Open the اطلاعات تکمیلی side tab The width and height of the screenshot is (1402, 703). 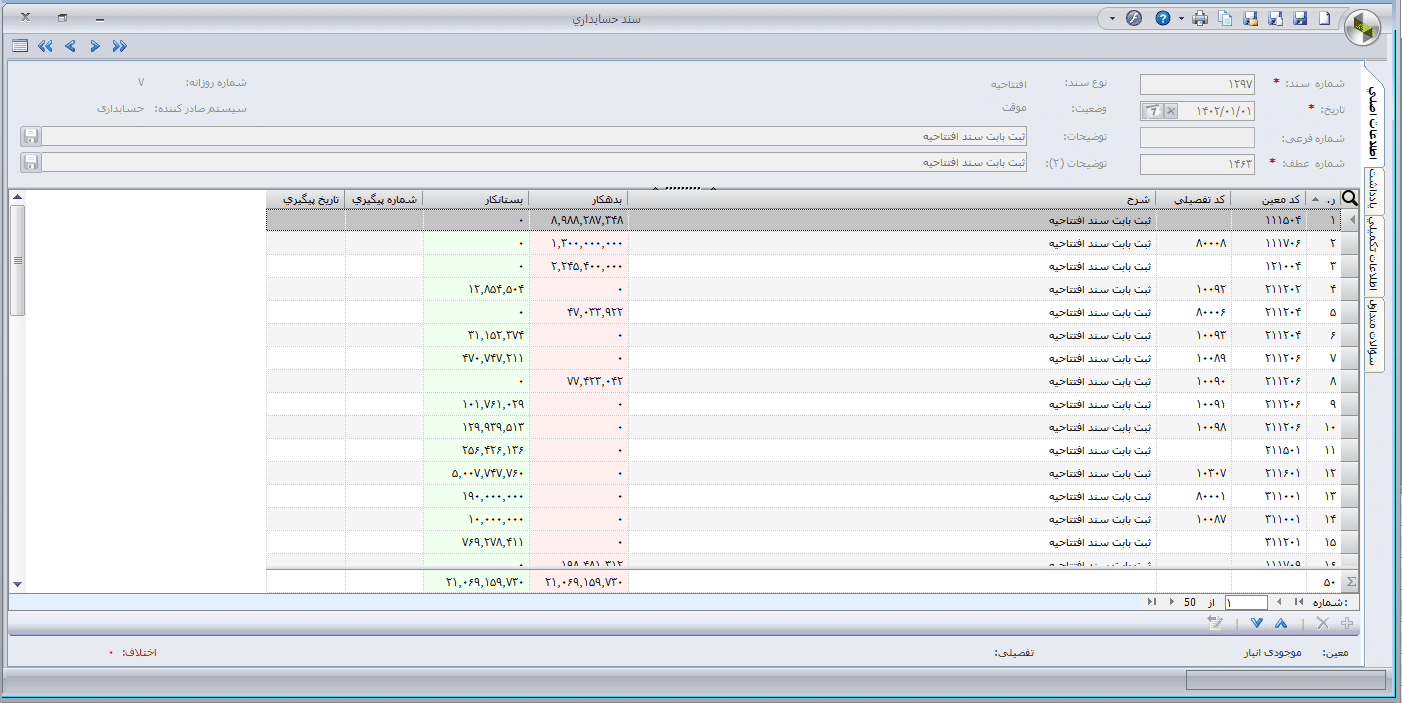pos(1376,255)
